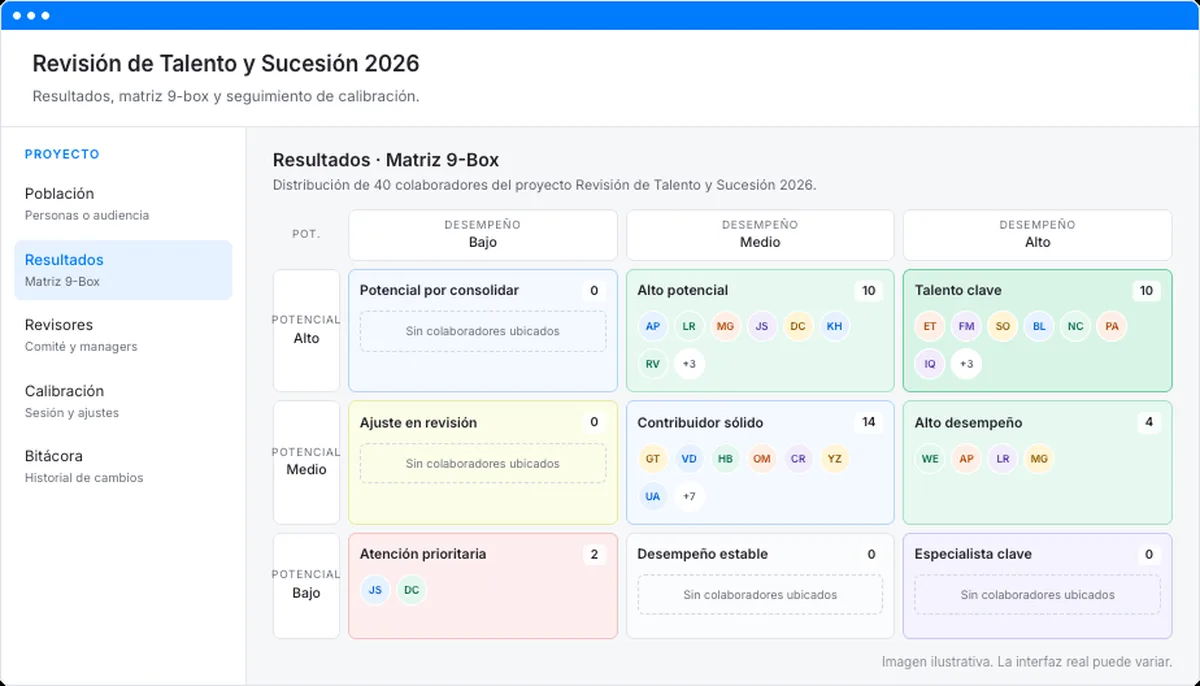Click the count badge 14 in Contribuidor sólido

click(869, 422)
